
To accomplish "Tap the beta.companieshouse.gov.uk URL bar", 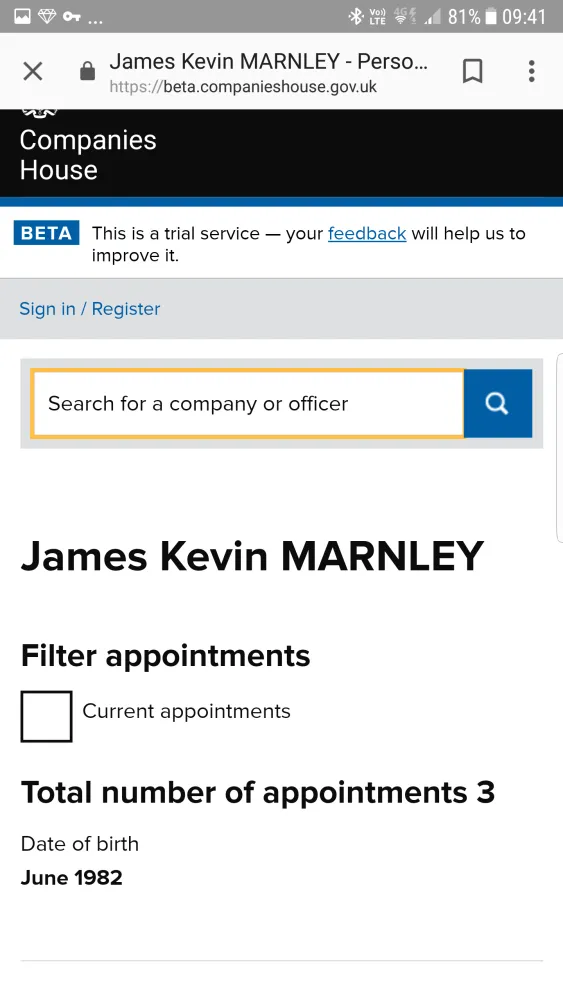I will coord(243,86).
